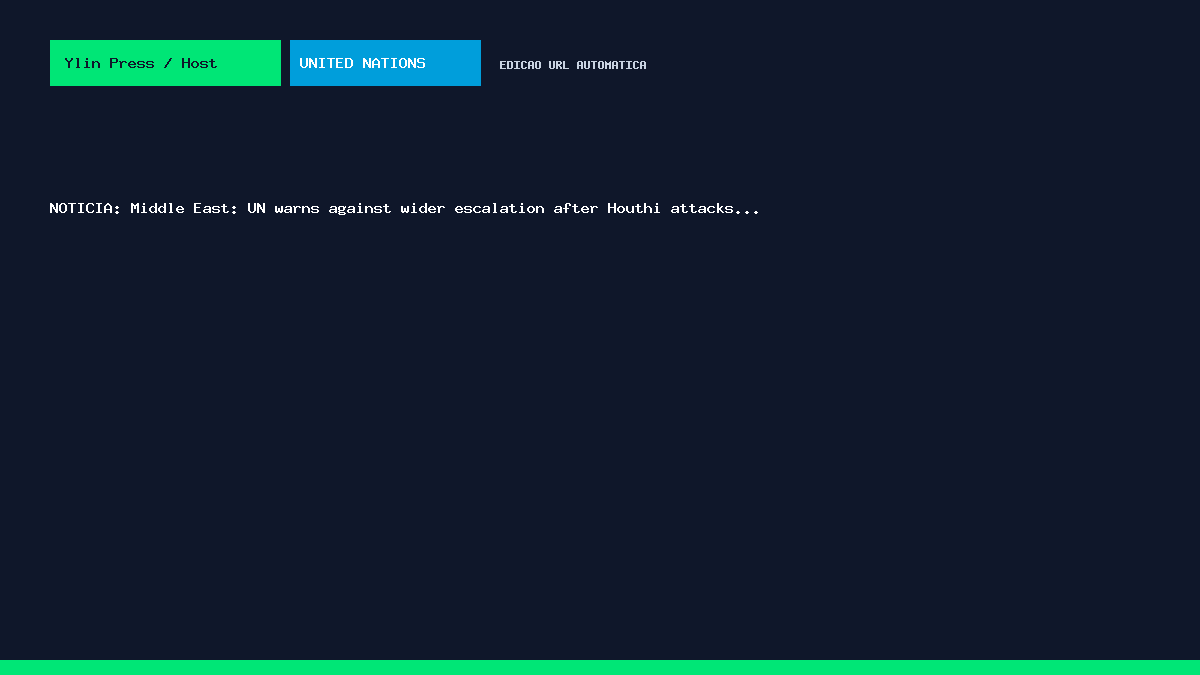This screenshot has width=1200, height=675.
Task: Open the Middle East news headline
Action: pos(404,208)
